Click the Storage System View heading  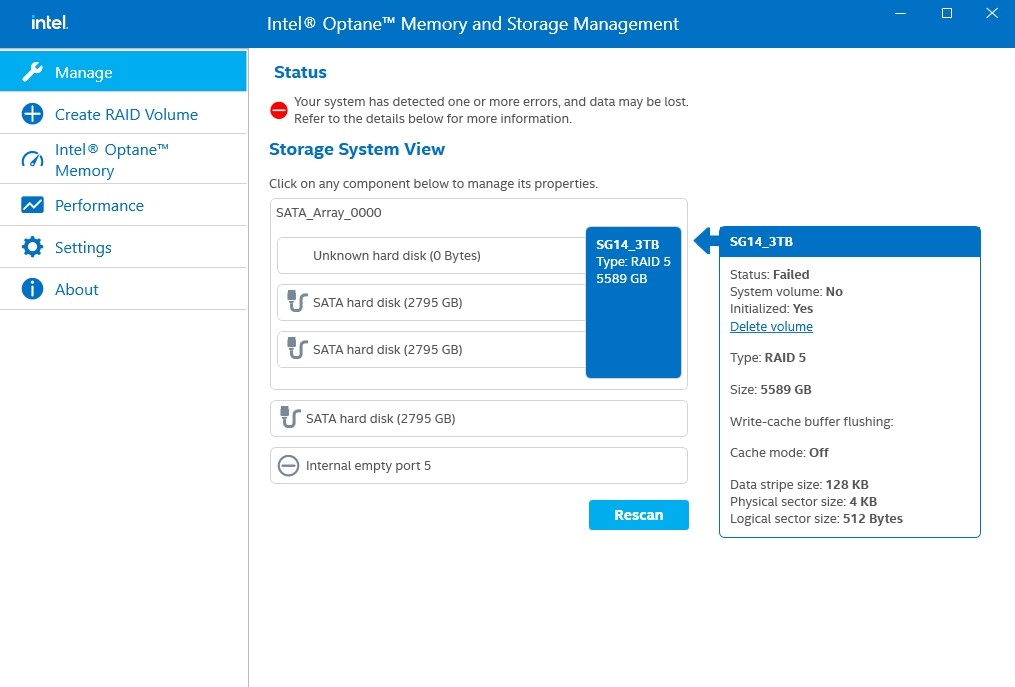point(357,150)
